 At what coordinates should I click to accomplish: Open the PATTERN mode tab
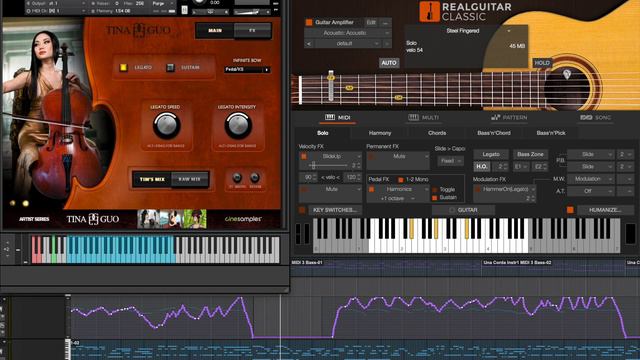[x=509, y=118]
